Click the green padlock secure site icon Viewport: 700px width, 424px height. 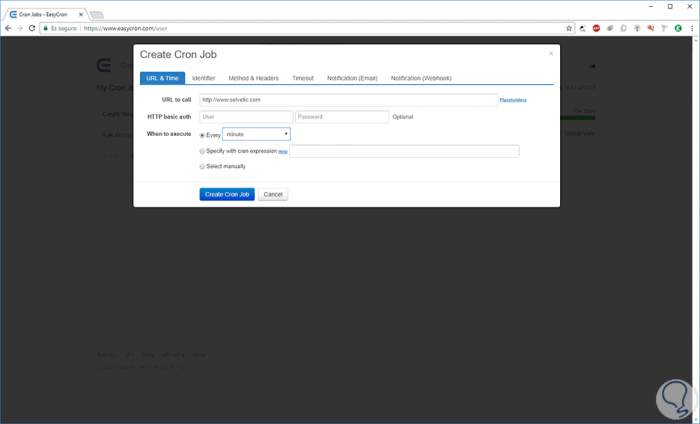45,28
